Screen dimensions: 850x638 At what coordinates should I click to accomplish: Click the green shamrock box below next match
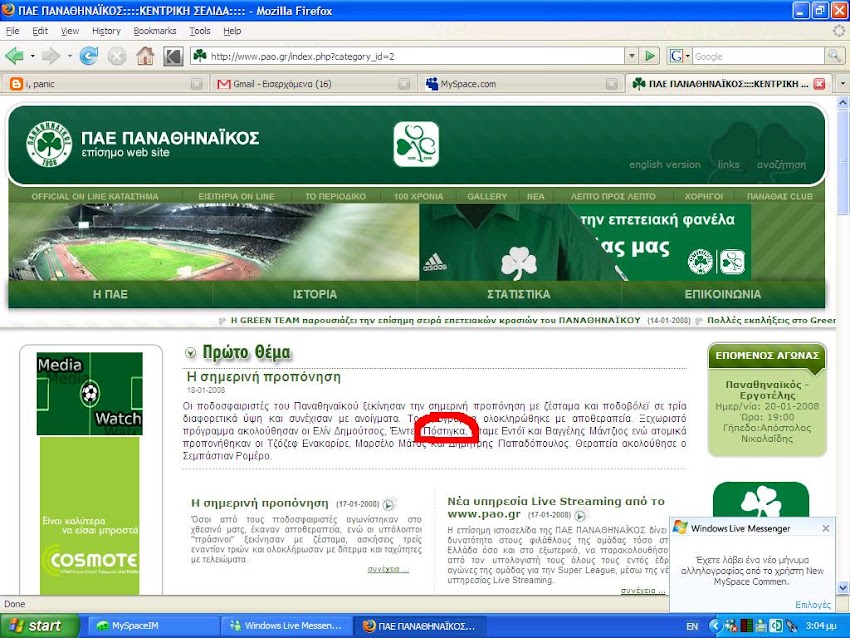point(761,500)
